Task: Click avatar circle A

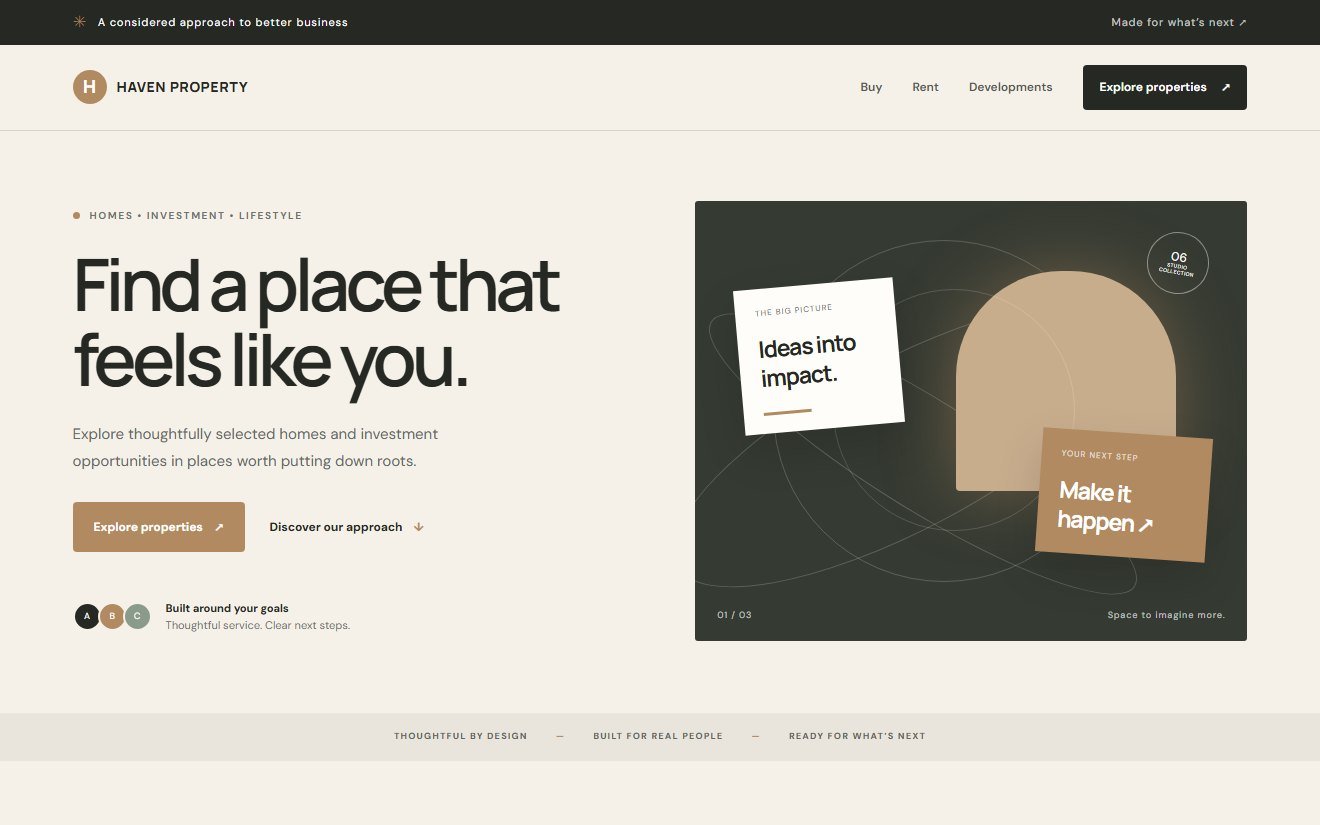Action: [x=87, y=616]
